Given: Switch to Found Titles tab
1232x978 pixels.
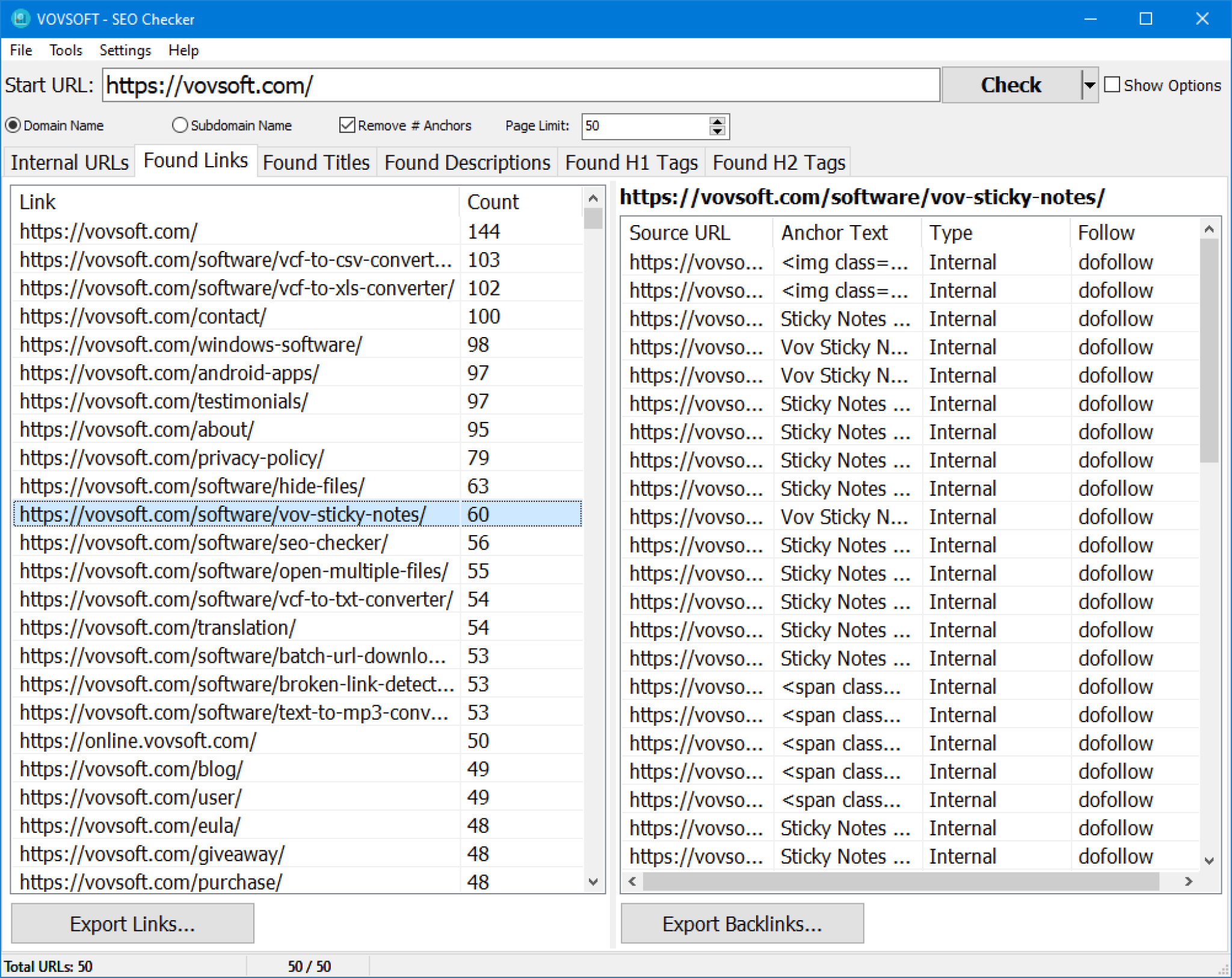Looking at the screenshot, I should tap(316, 163).
